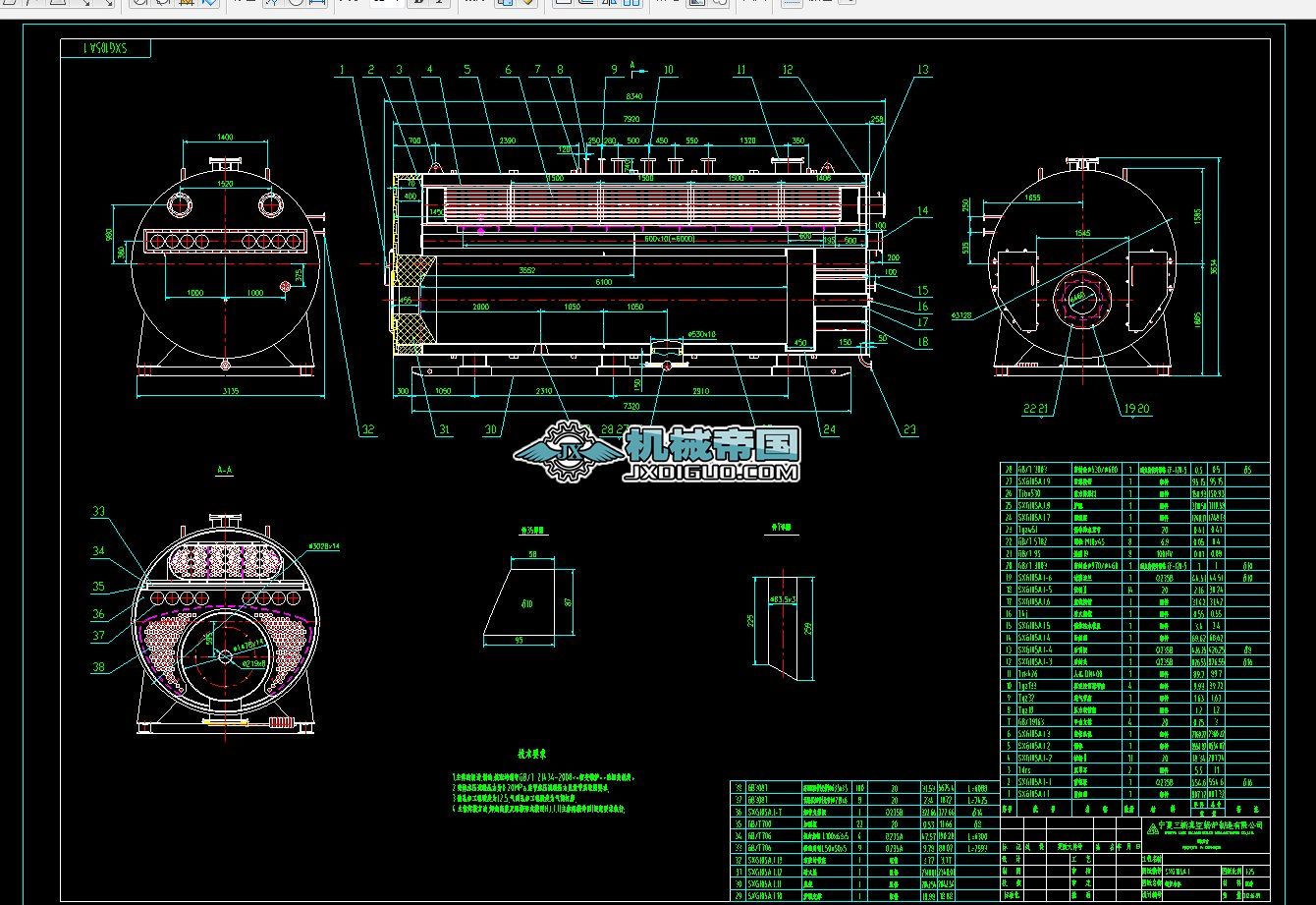Select leader callout number 9 above the side view
The width and height of the screenshot is (1316, 905).
pos(615,69)
